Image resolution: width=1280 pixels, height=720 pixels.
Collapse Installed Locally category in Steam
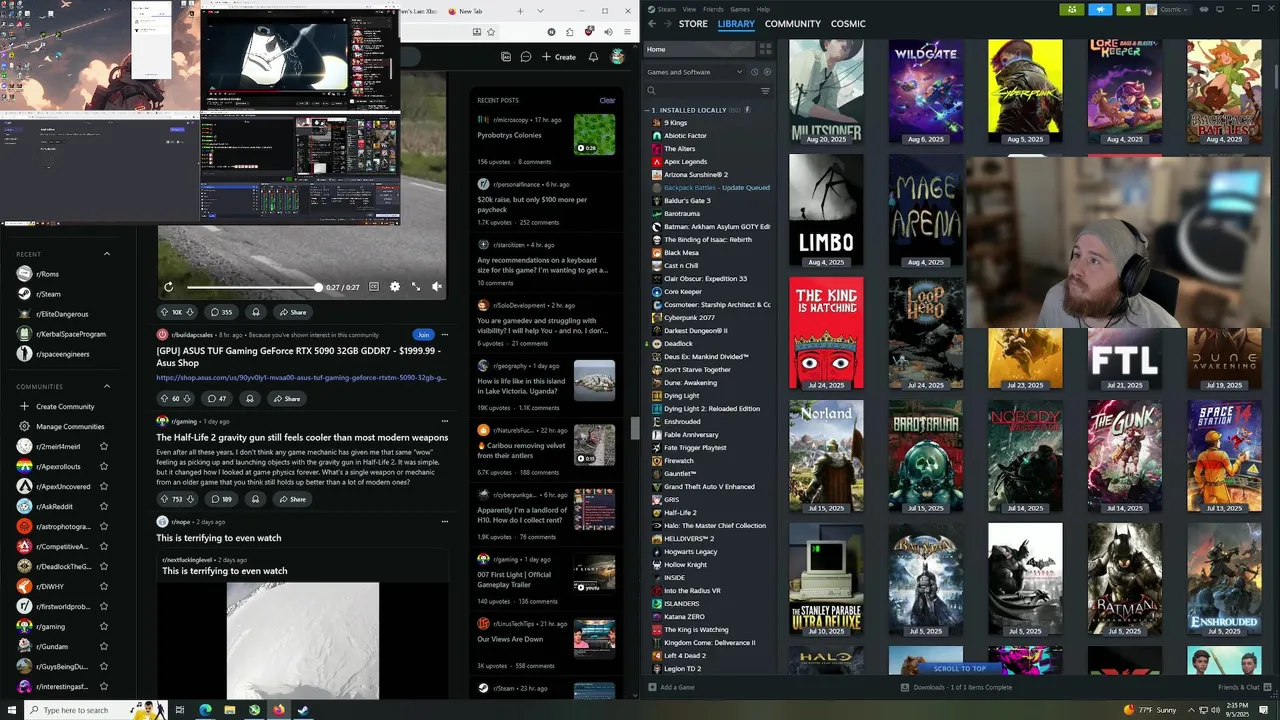click(x=648, y=110)
